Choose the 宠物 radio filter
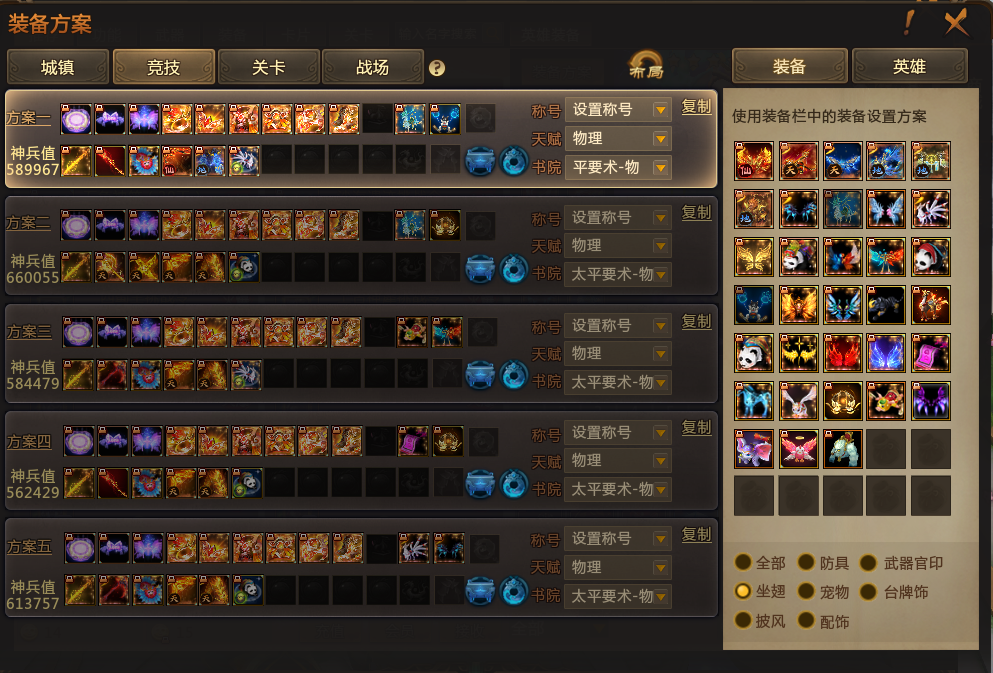 point(823,591)
